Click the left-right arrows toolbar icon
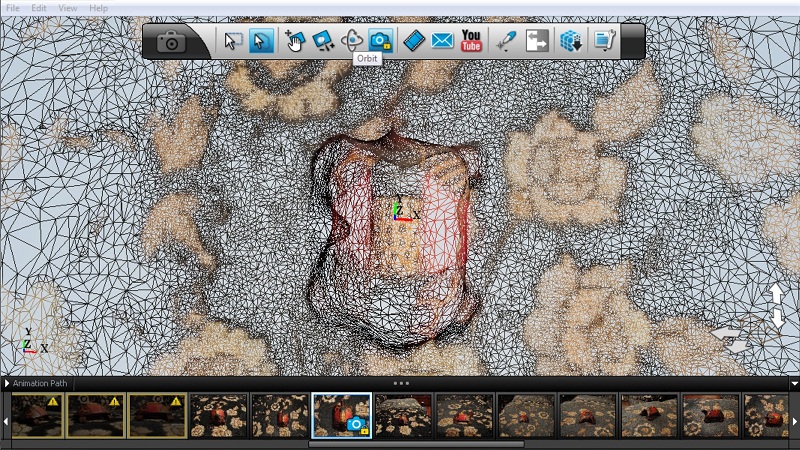The height and width of the screenshot is (450, 800). pos(537,41)
